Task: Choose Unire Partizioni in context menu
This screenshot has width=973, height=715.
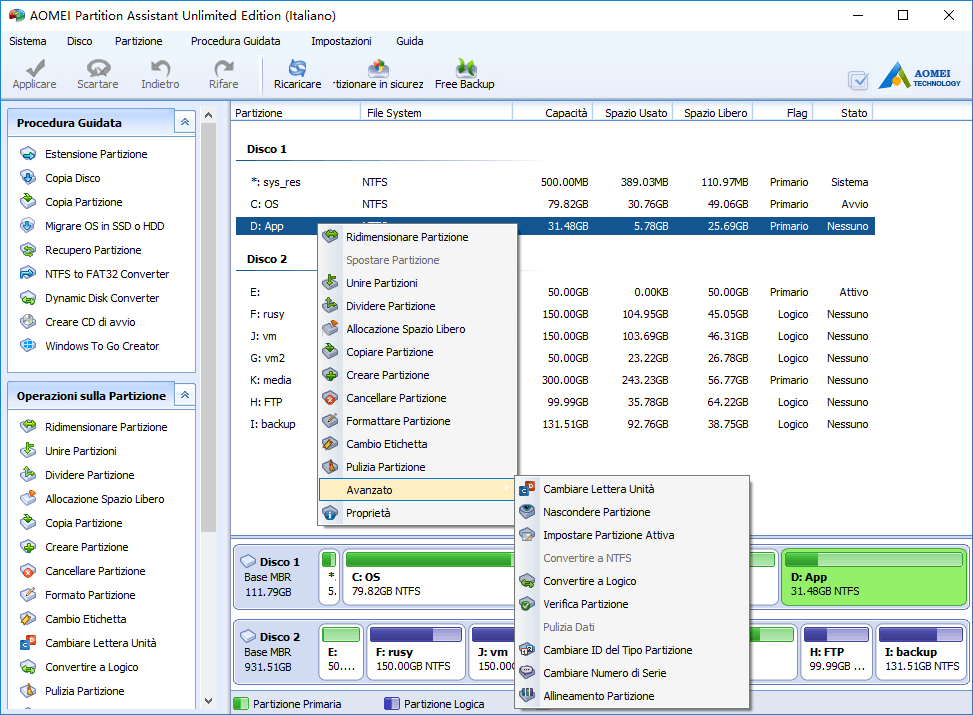Action: pyautogui.click(x=418, y=282)
